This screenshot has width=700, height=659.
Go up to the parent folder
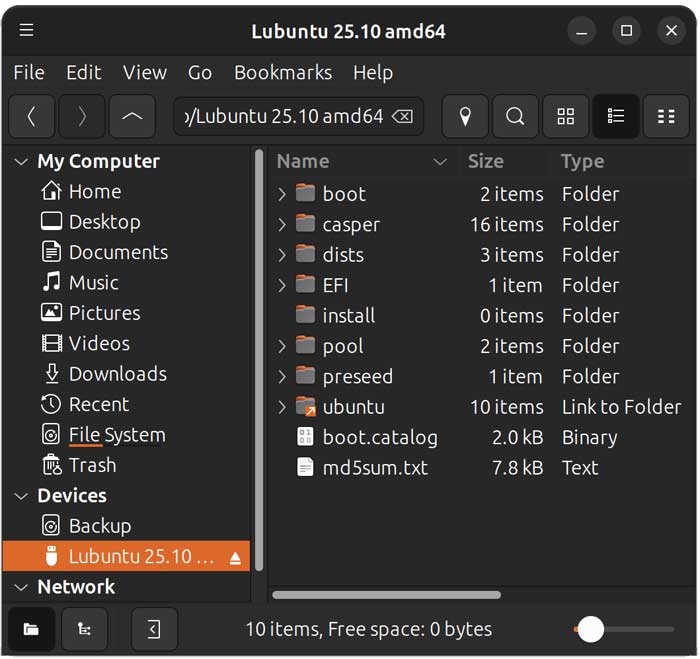pyautogui.click(x=132, y=117)
